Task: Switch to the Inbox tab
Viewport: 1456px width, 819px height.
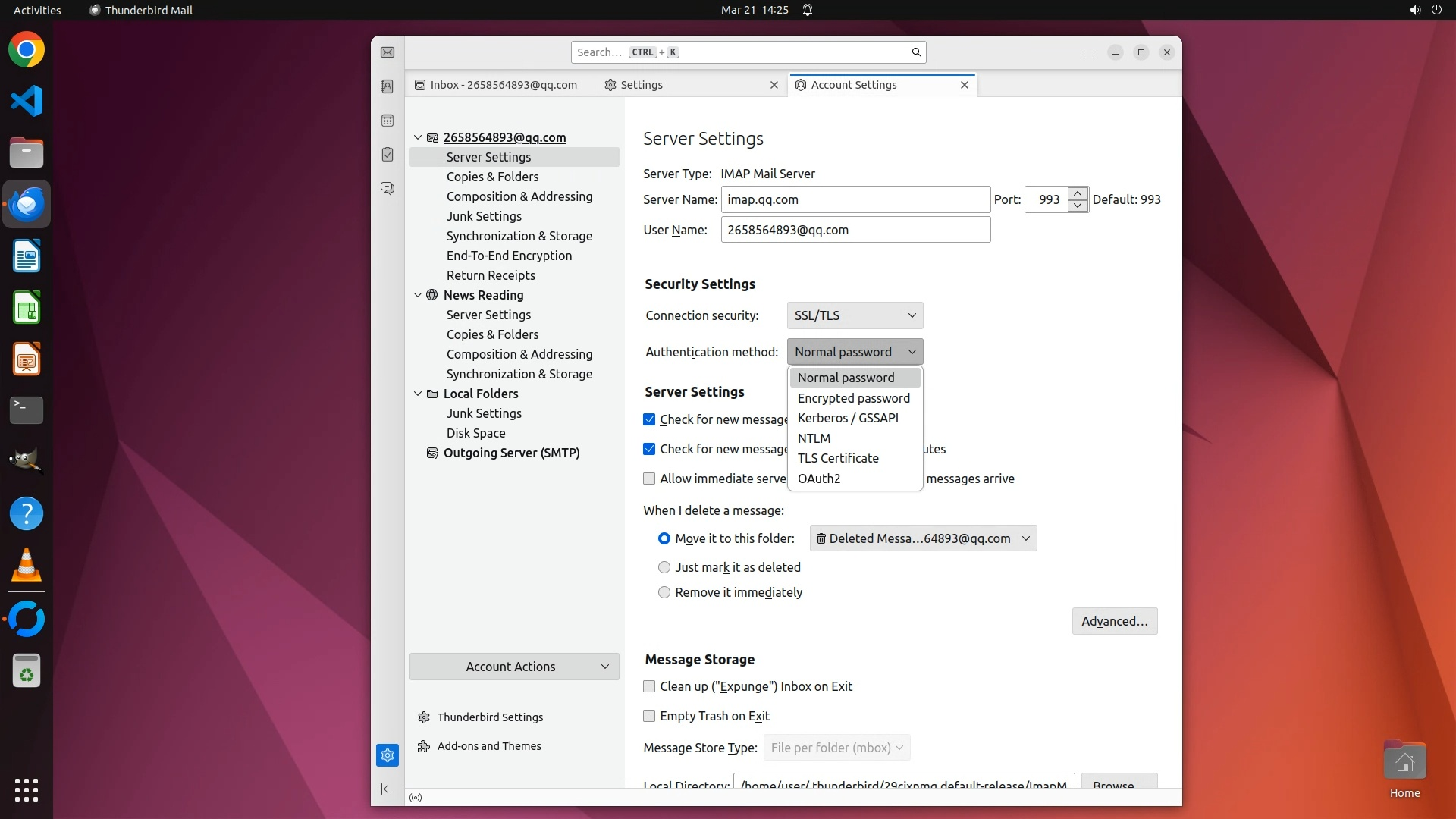Action: 497,85
